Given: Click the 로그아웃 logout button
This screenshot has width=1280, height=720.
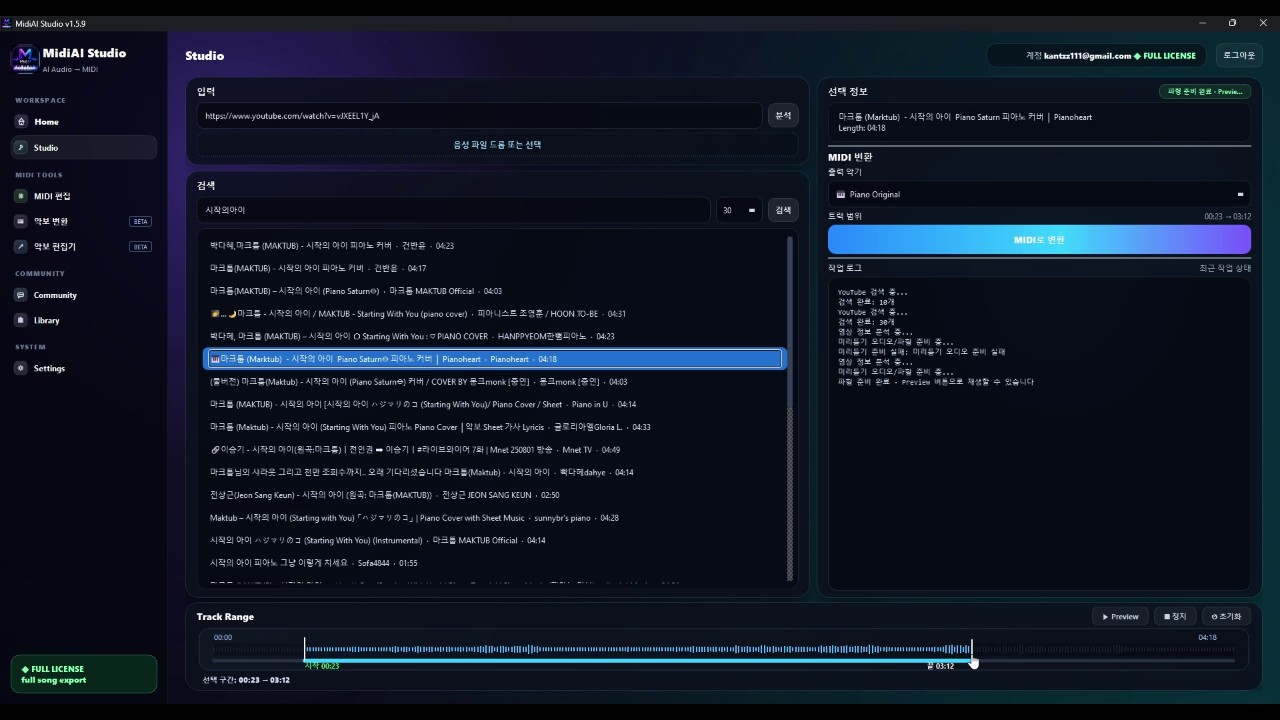Looking at the screenshot, I should click(1238, 56).
